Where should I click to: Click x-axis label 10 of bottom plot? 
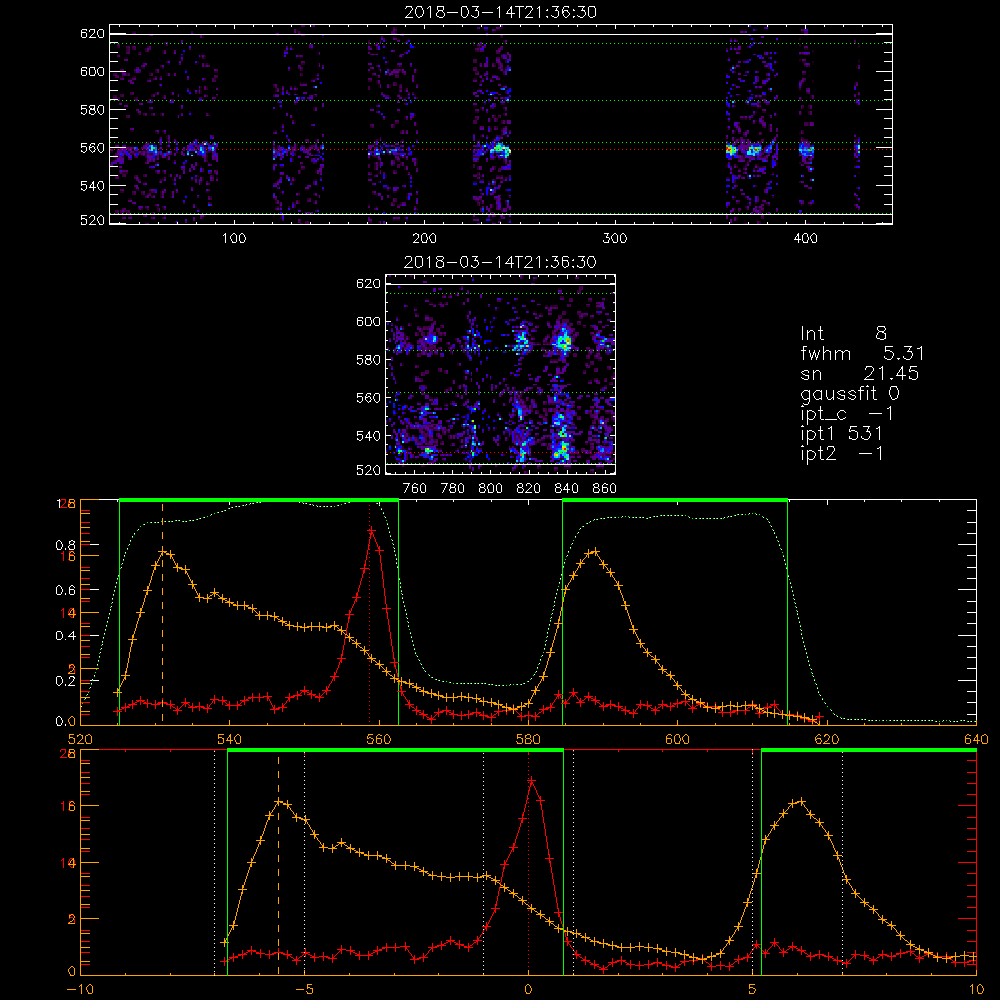pos(976,990)
